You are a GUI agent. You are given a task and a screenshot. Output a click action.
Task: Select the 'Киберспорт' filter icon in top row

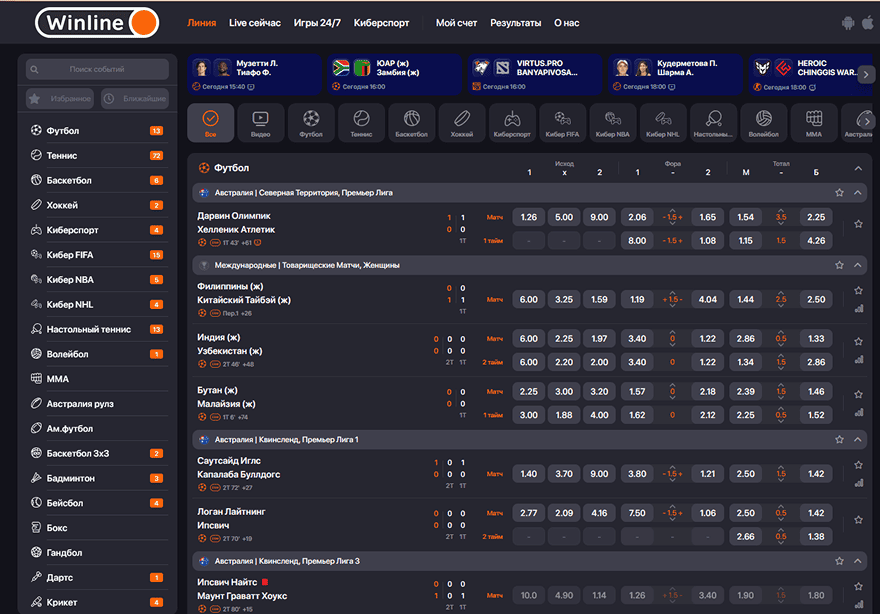pos(512,123)
